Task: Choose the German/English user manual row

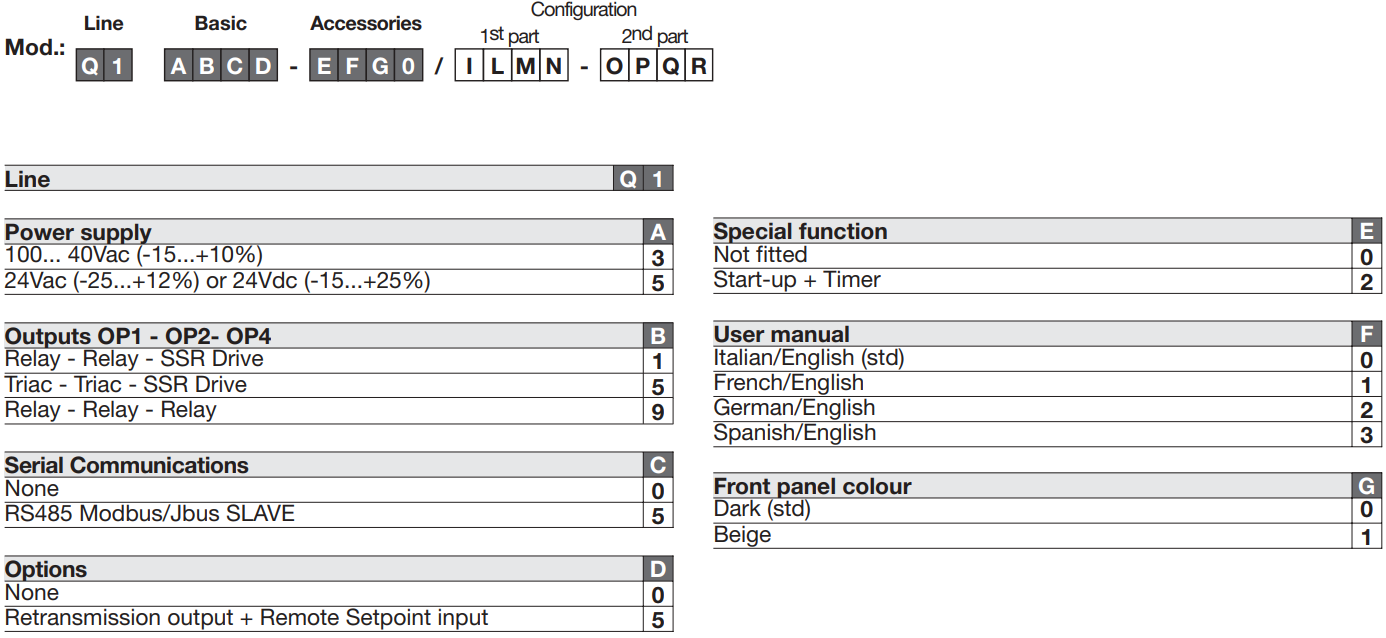Action: 1047,409
